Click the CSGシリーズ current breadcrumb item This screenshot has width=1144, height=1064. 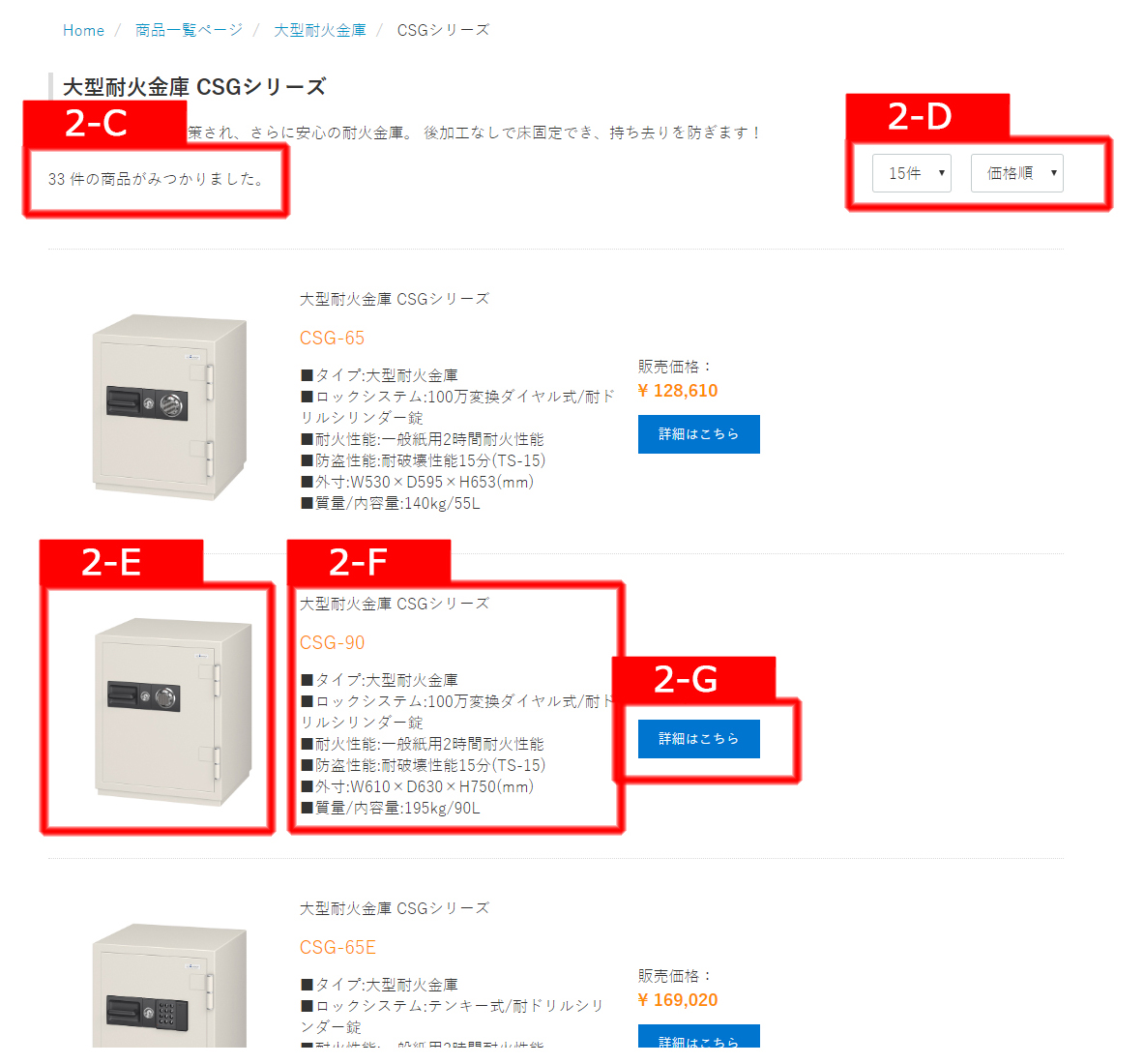click(x=444, y=30)
